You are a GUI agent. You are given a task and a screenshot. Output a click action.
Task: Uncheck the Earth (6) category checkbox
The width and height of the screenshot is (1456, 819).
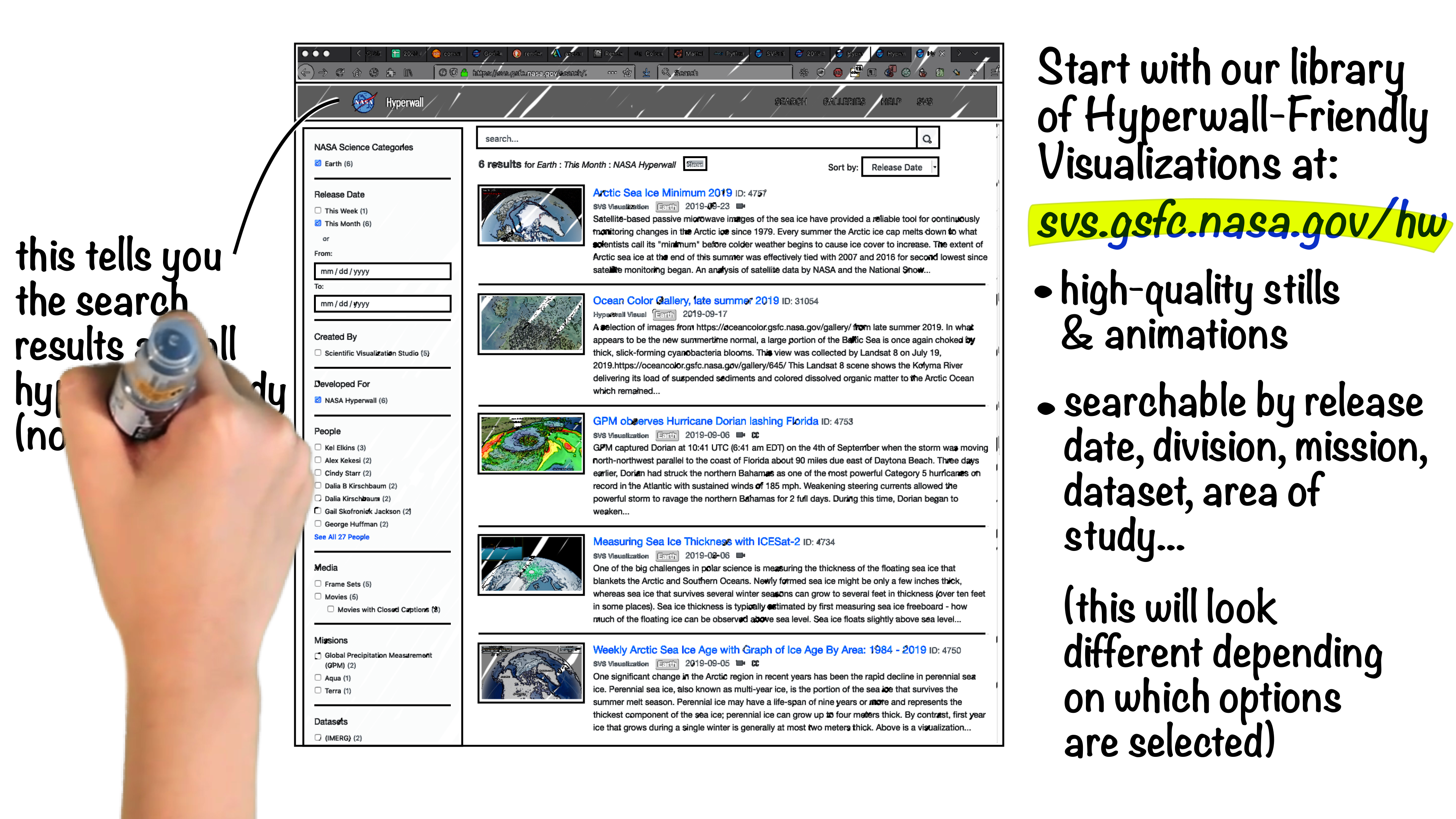click(318, 163)
